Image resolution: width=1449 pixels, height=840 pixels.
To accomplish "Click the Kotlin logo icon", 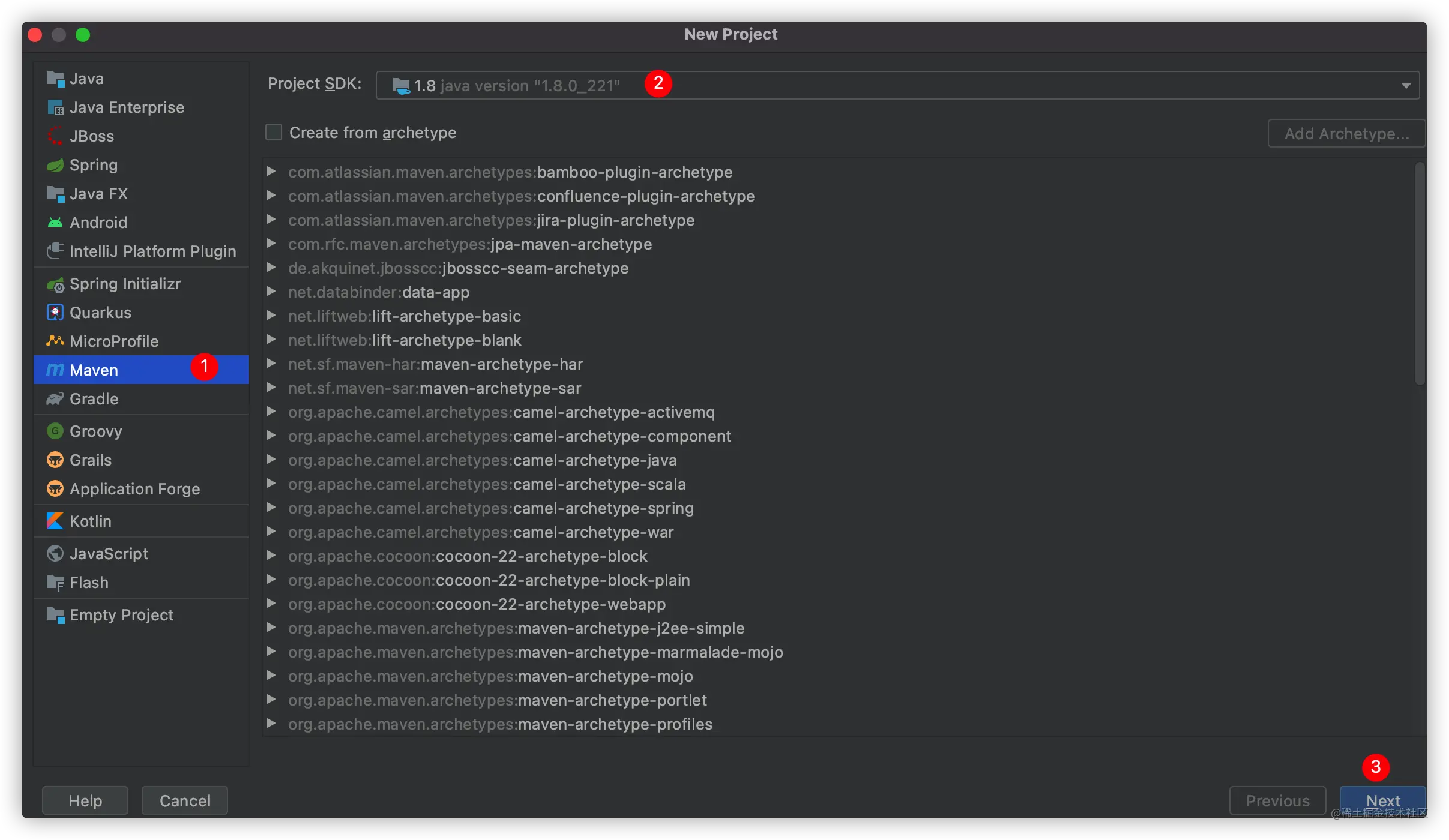I will tap(55, 521).
